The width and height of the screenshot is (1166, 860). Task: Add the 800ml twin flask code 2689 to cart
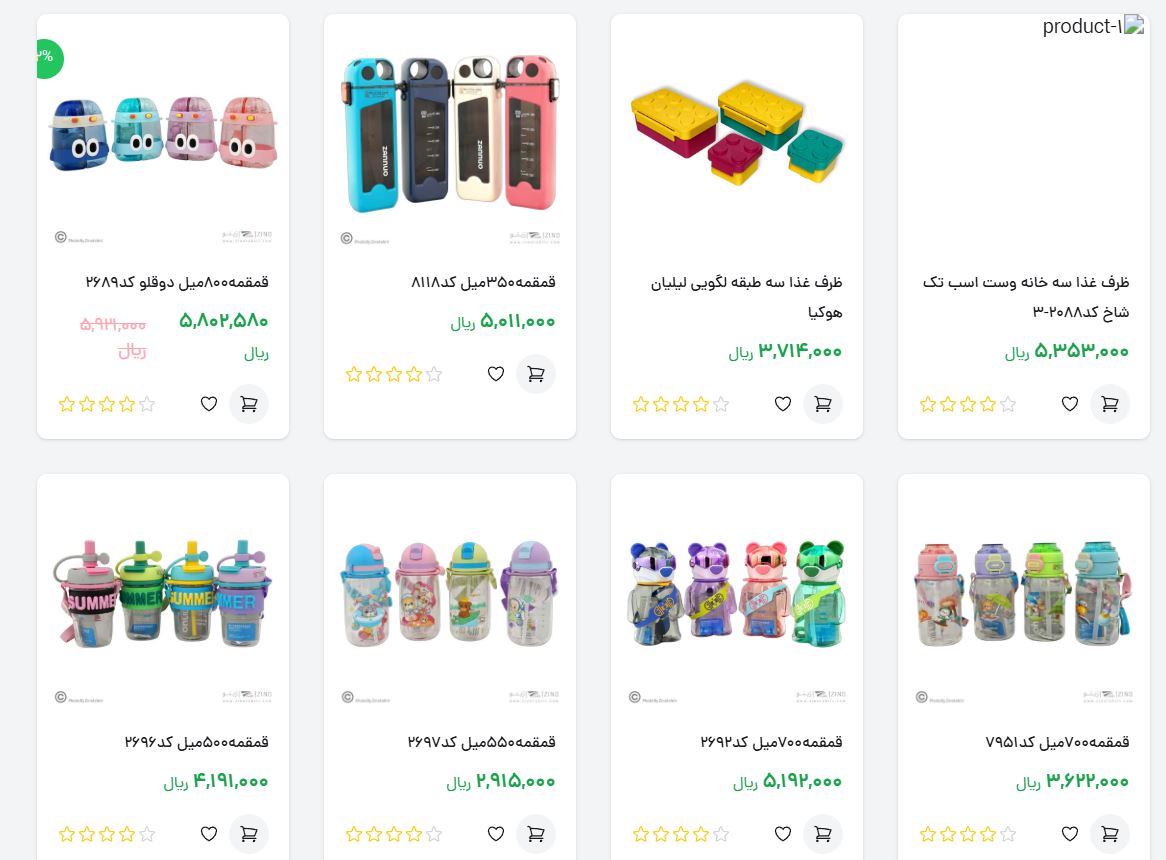pyautogui.click(x=248, y=404)
